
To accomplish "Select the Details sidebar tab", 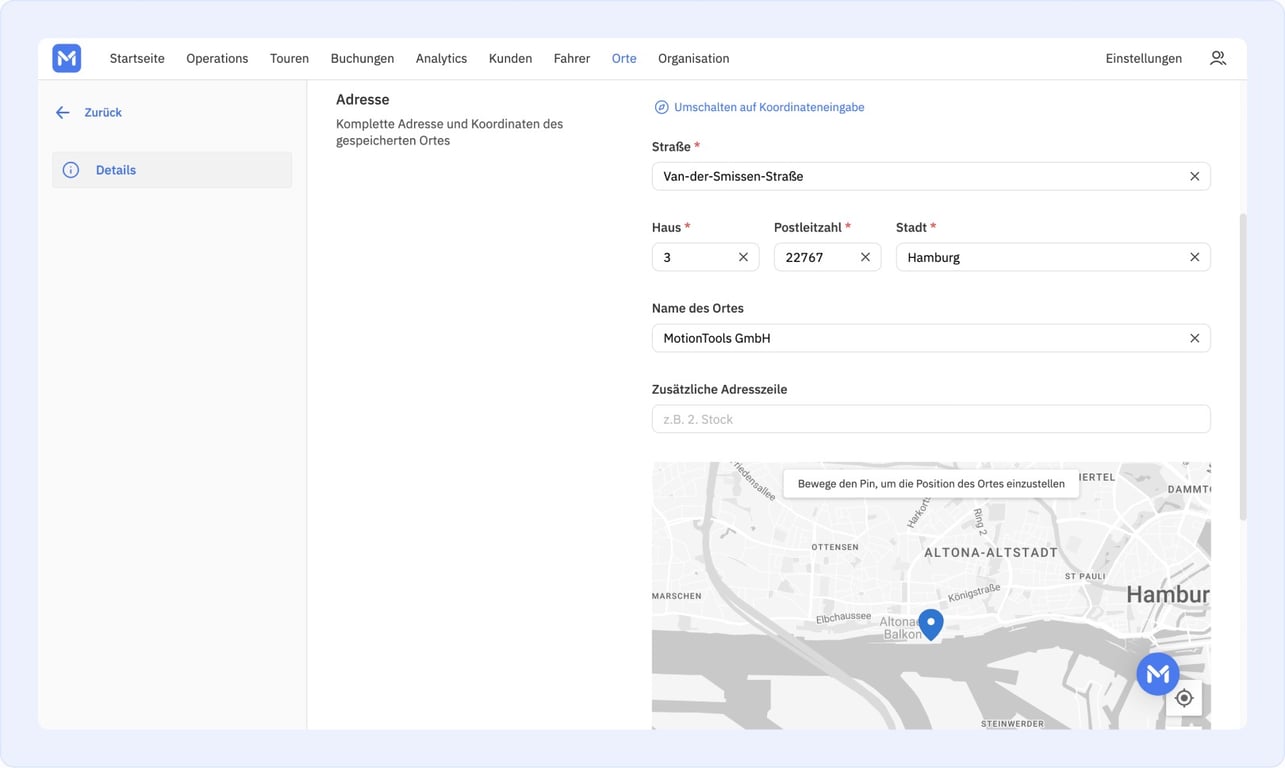I will (172, 170).
